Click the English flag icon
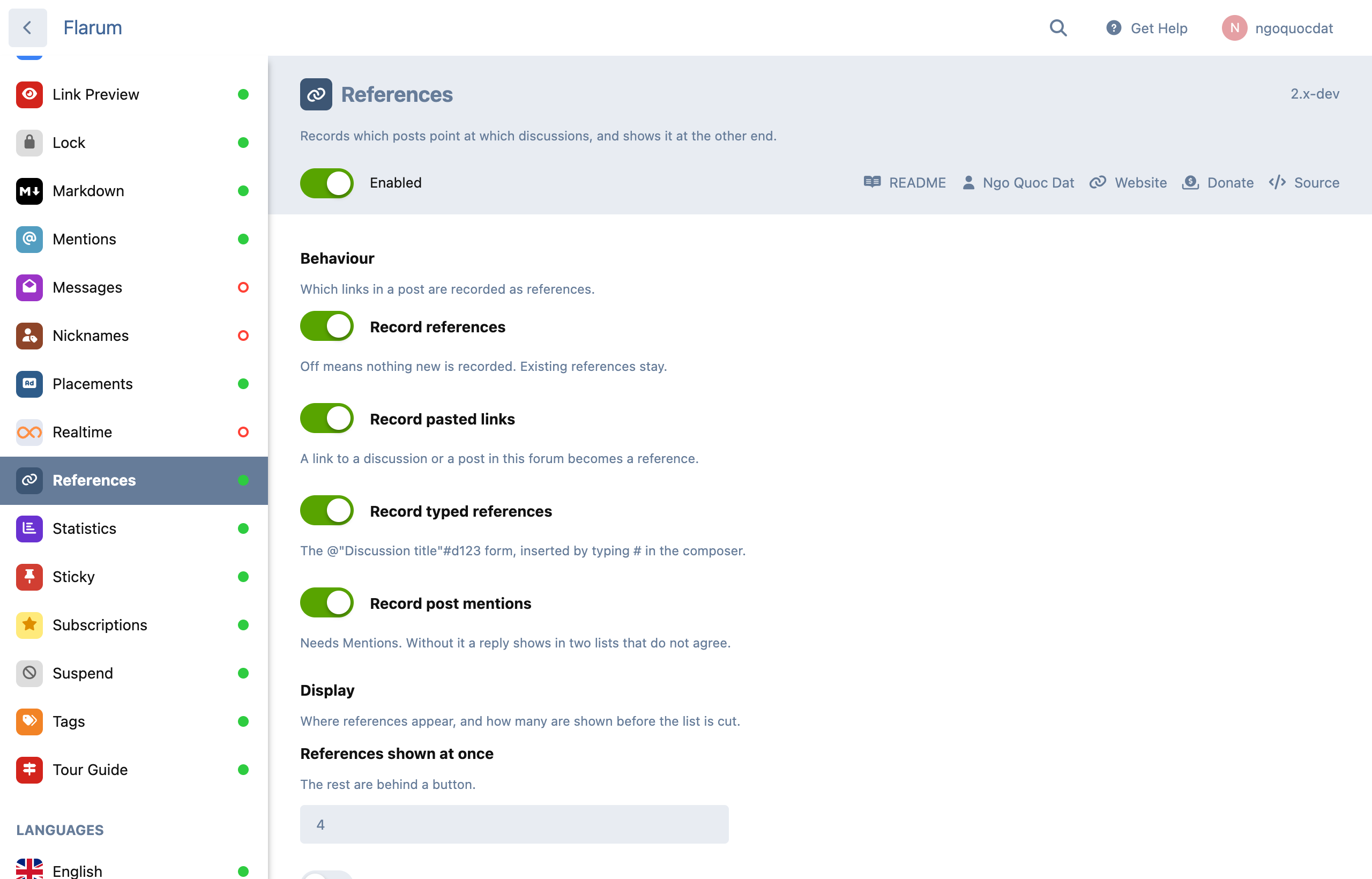Image resolution: width=1372 pixels, height=879 pixels. pos(29,870)
